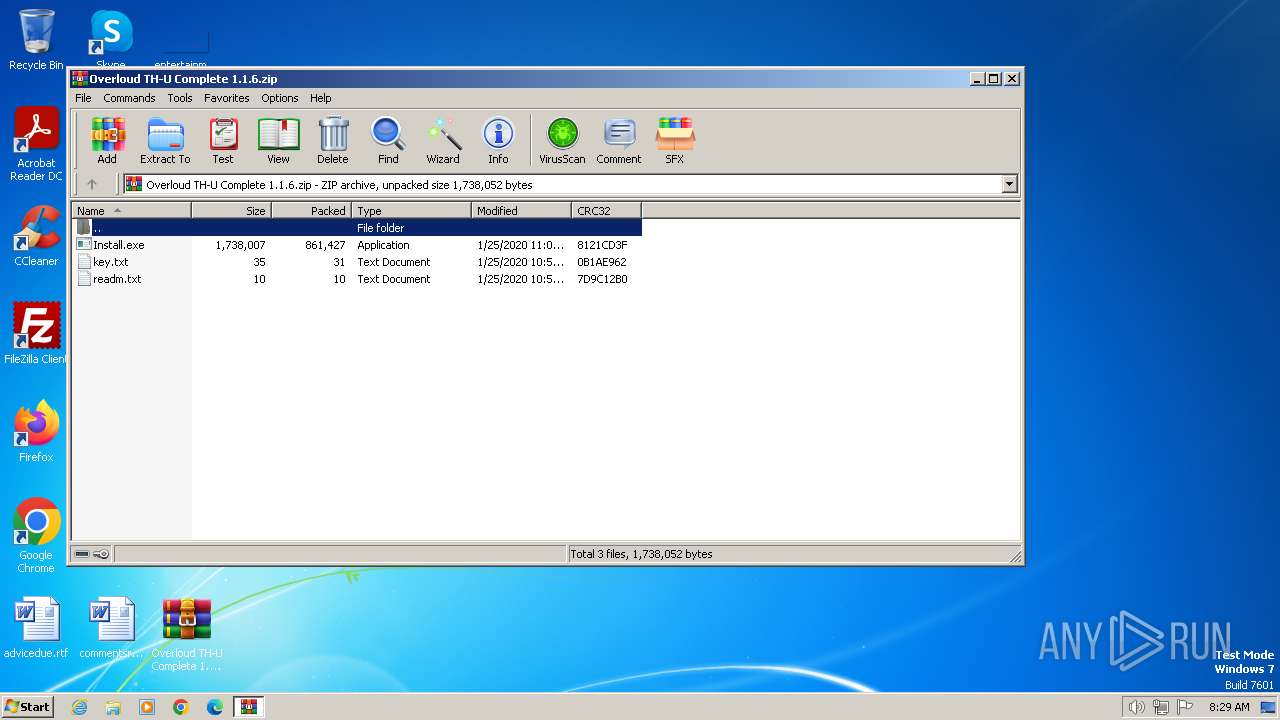This screenshot has width=1280, height=720.
Task: Go up one folder level arrow
Action: point(92,184)
